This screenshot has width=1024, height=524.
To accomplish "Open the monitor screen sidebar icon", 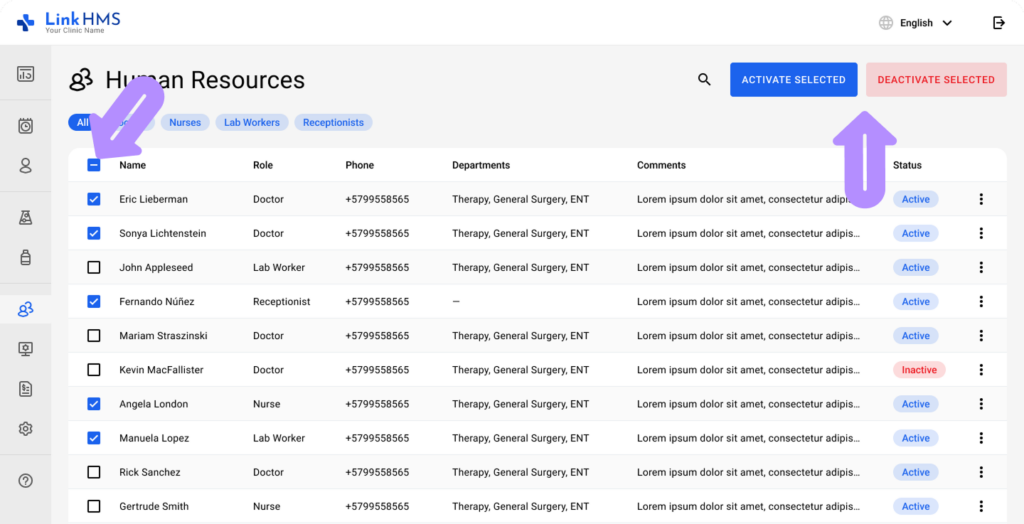I will pyautogui.click(x=25, y=349).
